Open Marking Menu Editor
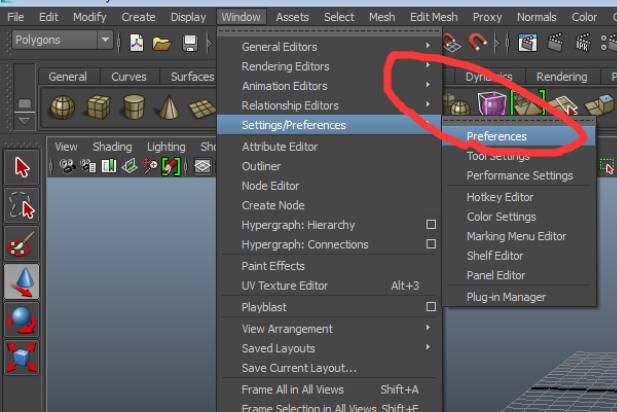This screenshot has width=617, height=412. 519,236
